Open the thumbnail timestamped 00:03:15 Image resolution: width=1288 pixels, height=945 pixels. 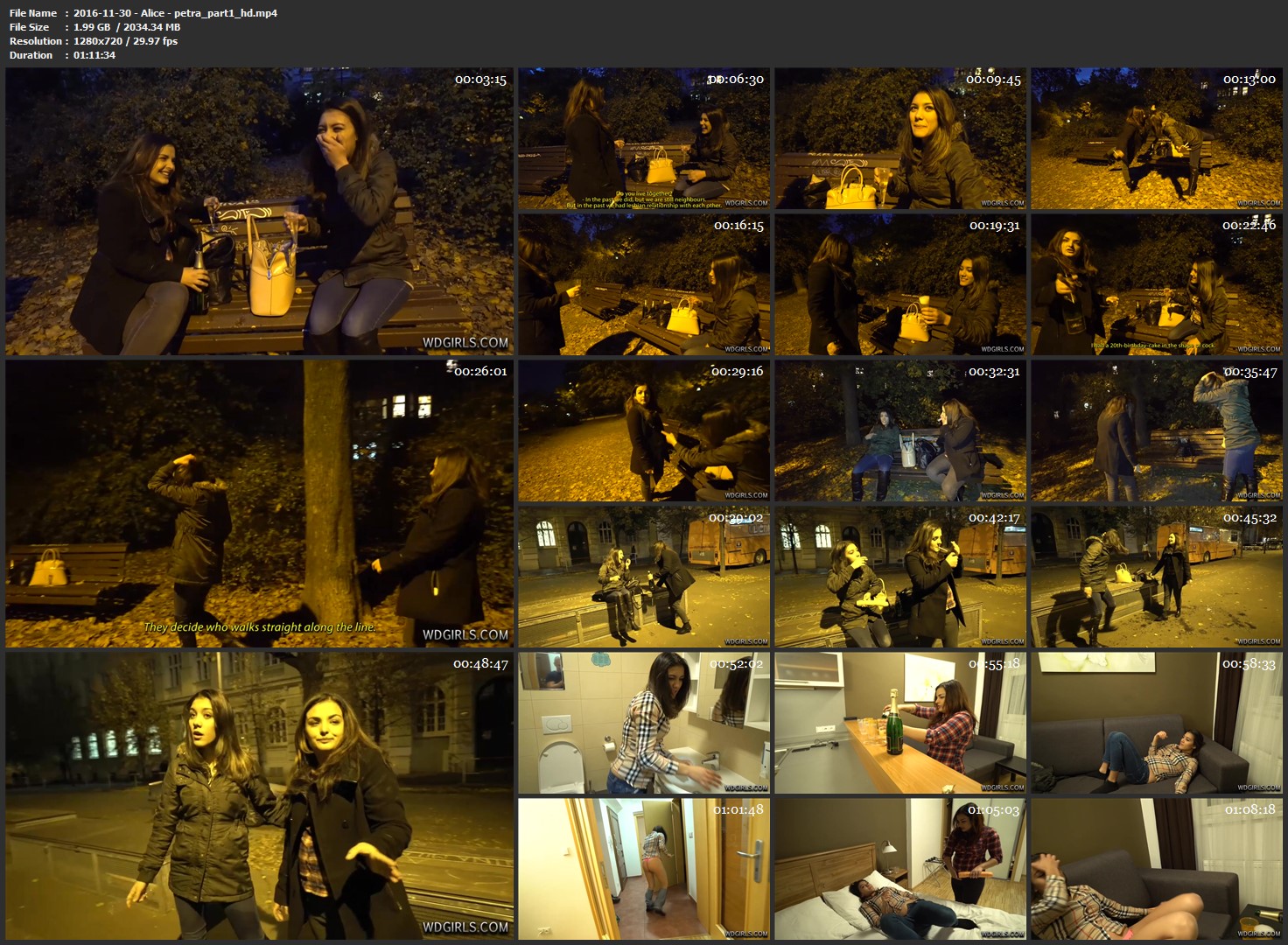pyautogui.click(x=259, y=211)
